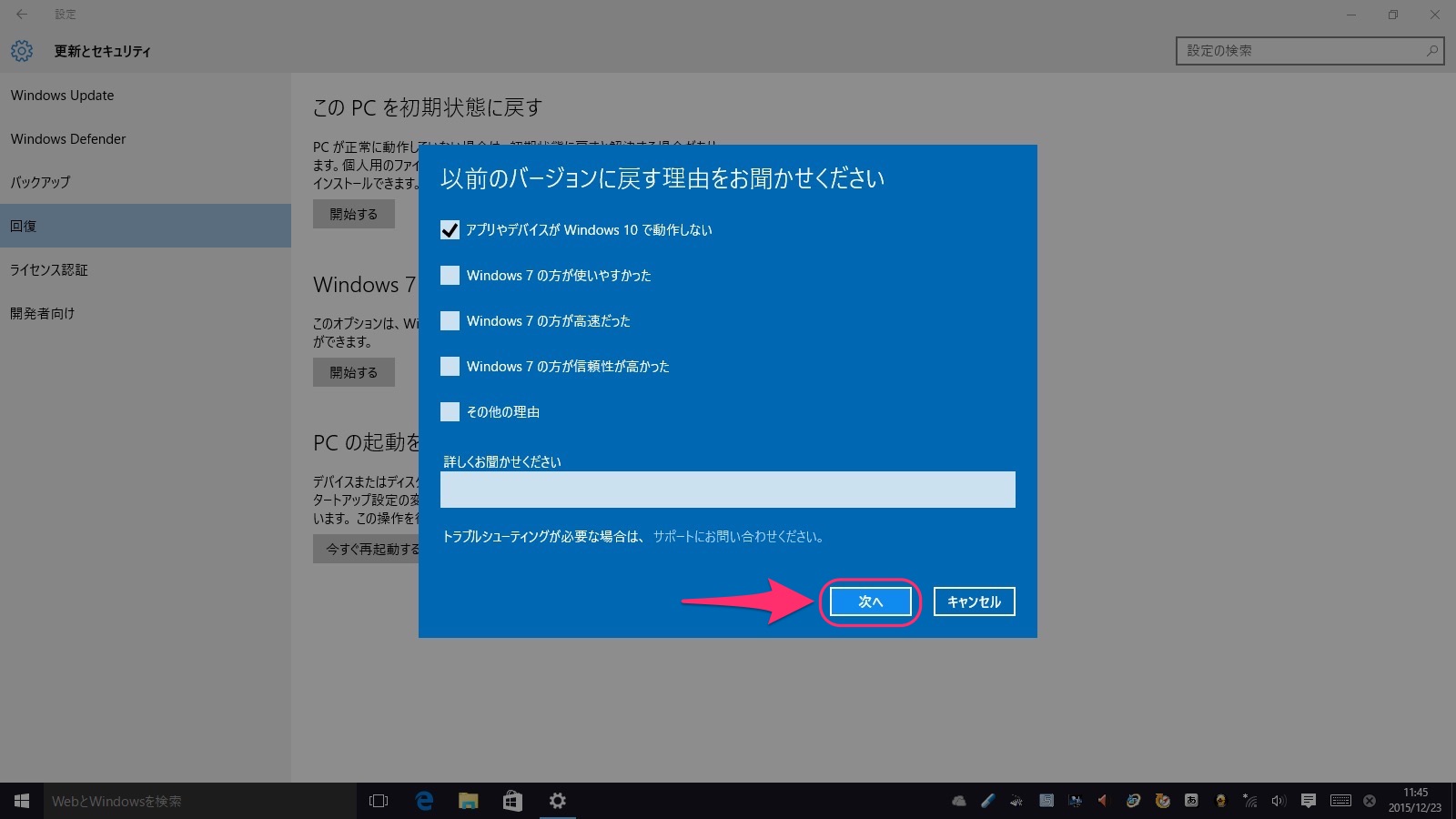Image resolution: width=1456 pixels, height=819 pixels.
Task: Click the Settings back arrow
Action: (x=22, y=15)
